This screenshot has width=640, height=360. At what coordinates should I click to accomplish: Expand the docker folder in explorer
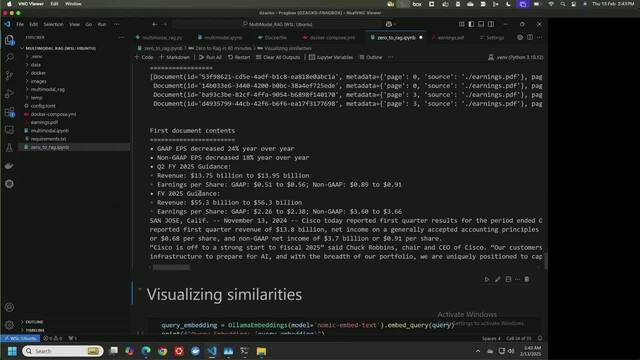pyautogui.click(x=38, y=73)
